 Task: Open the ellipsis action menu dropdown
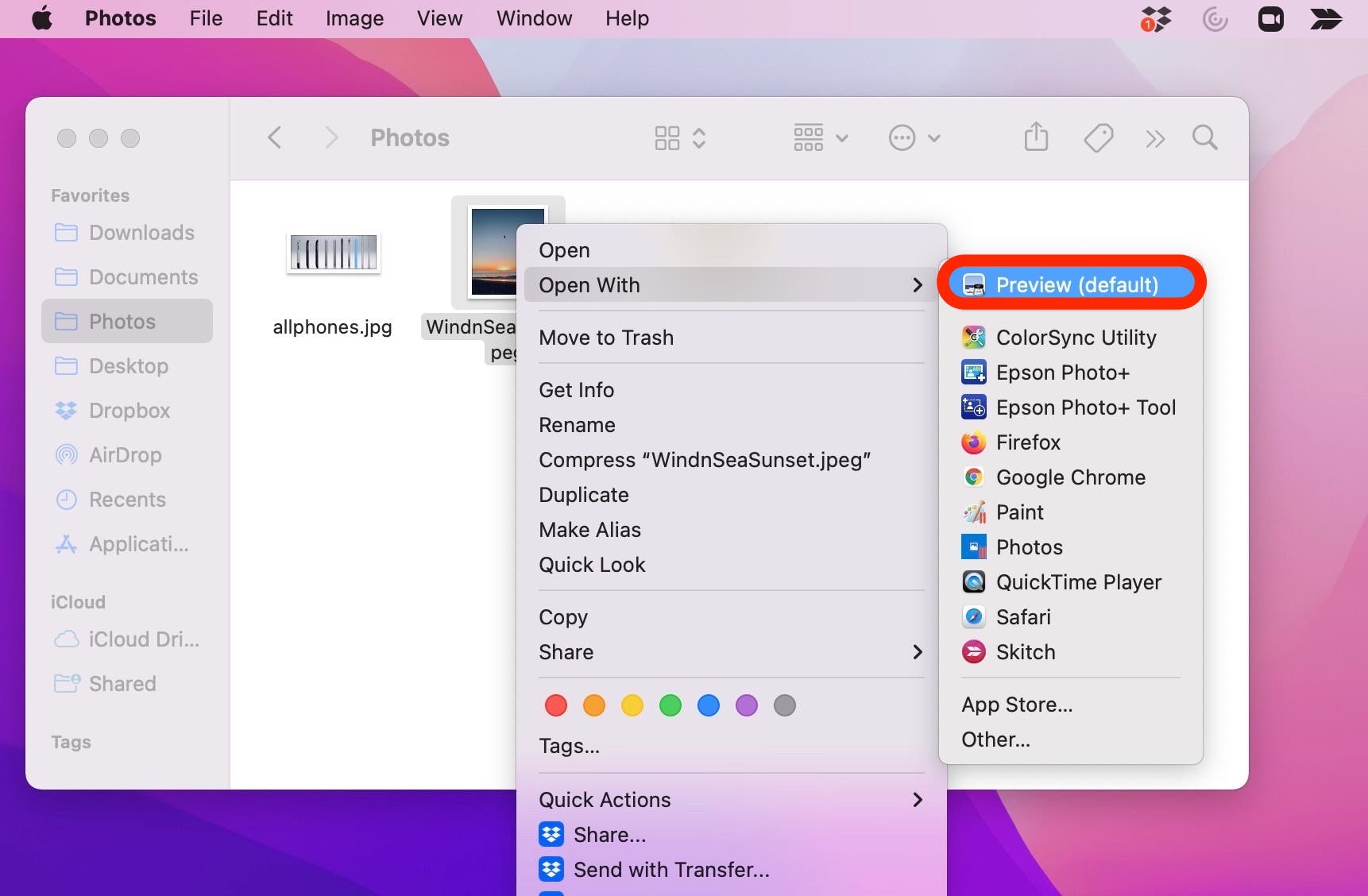(914, 137)
